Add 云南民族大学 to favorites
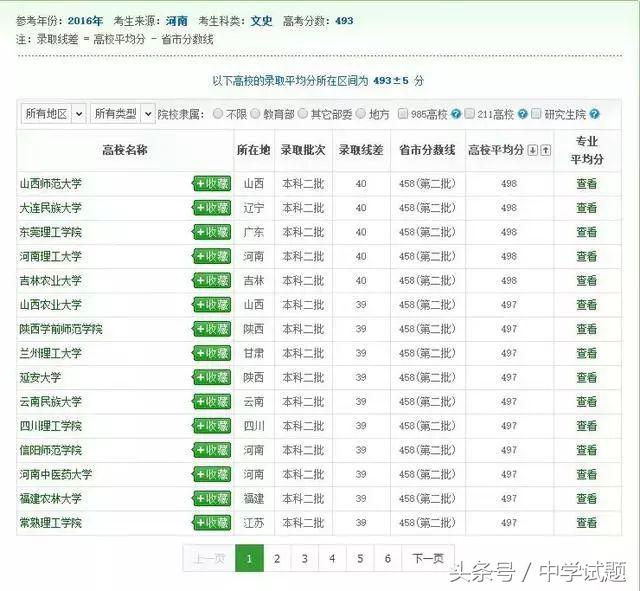The image size is (640, 591). click(212, 402)
